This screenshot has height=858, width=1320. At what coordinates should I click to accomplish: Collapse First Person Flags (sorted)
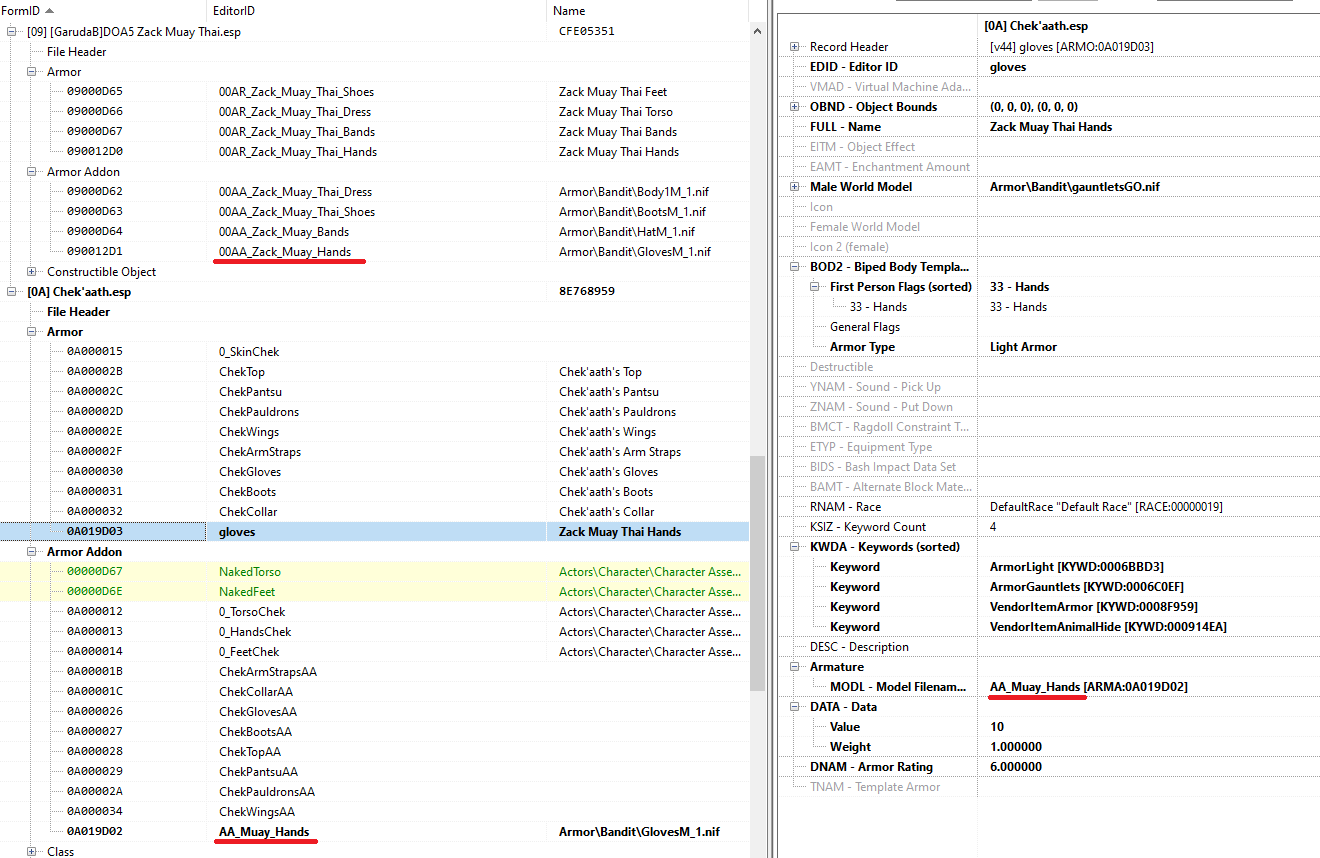pos(814,287)
